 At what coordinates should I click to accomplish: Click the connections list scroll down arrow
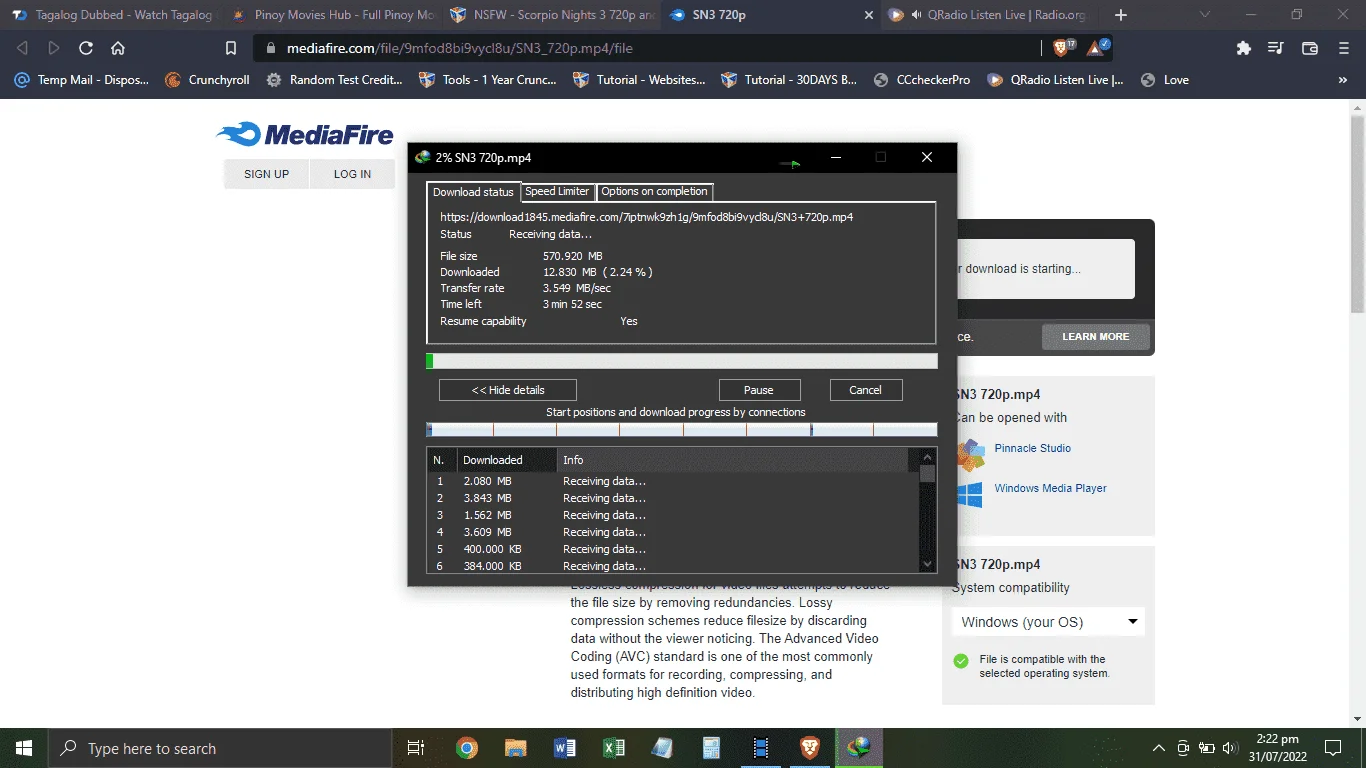pyautogui.click(x=927, y=564)
